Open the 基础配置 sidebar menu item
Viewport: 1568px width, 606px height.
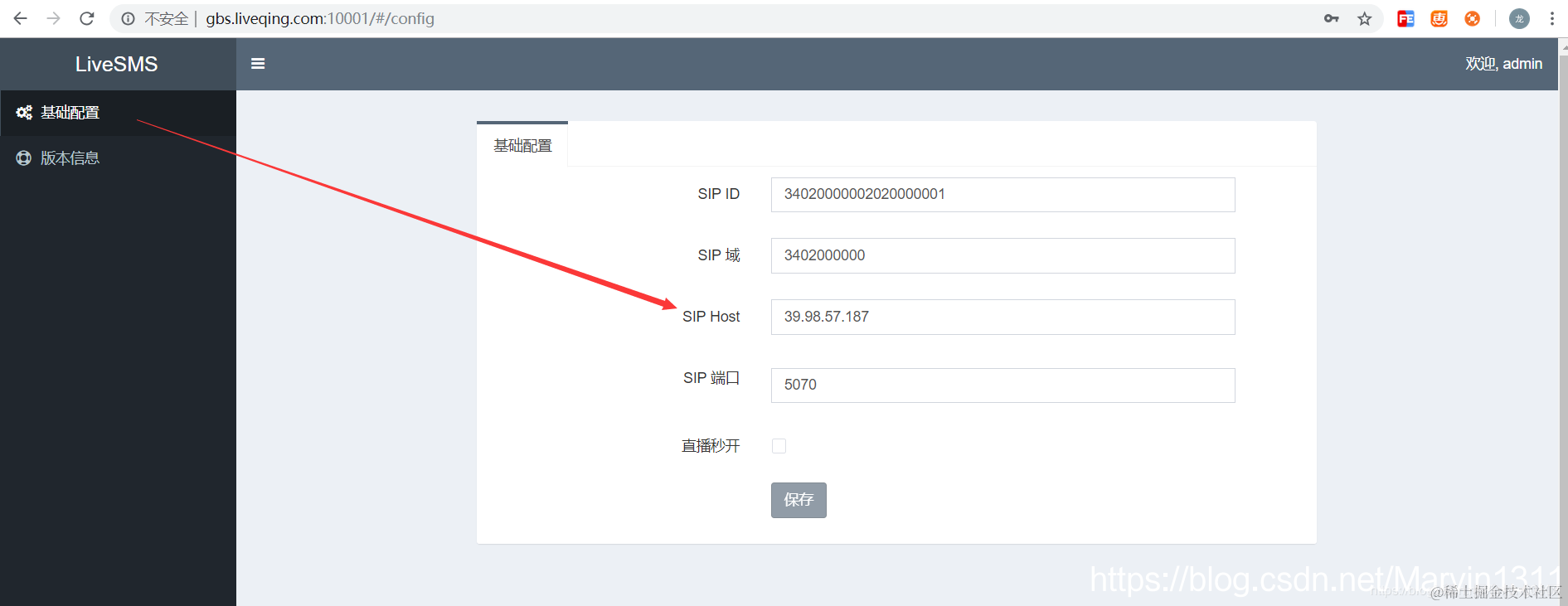(118, 113)
